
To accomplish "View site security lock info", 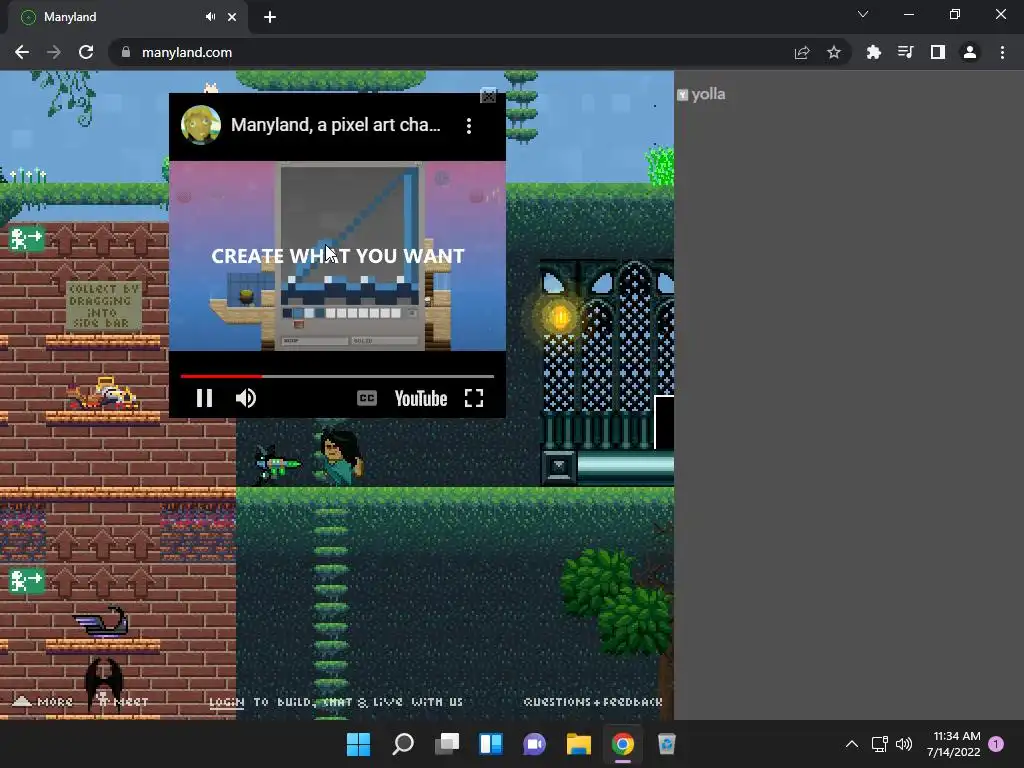I will 126,52.
